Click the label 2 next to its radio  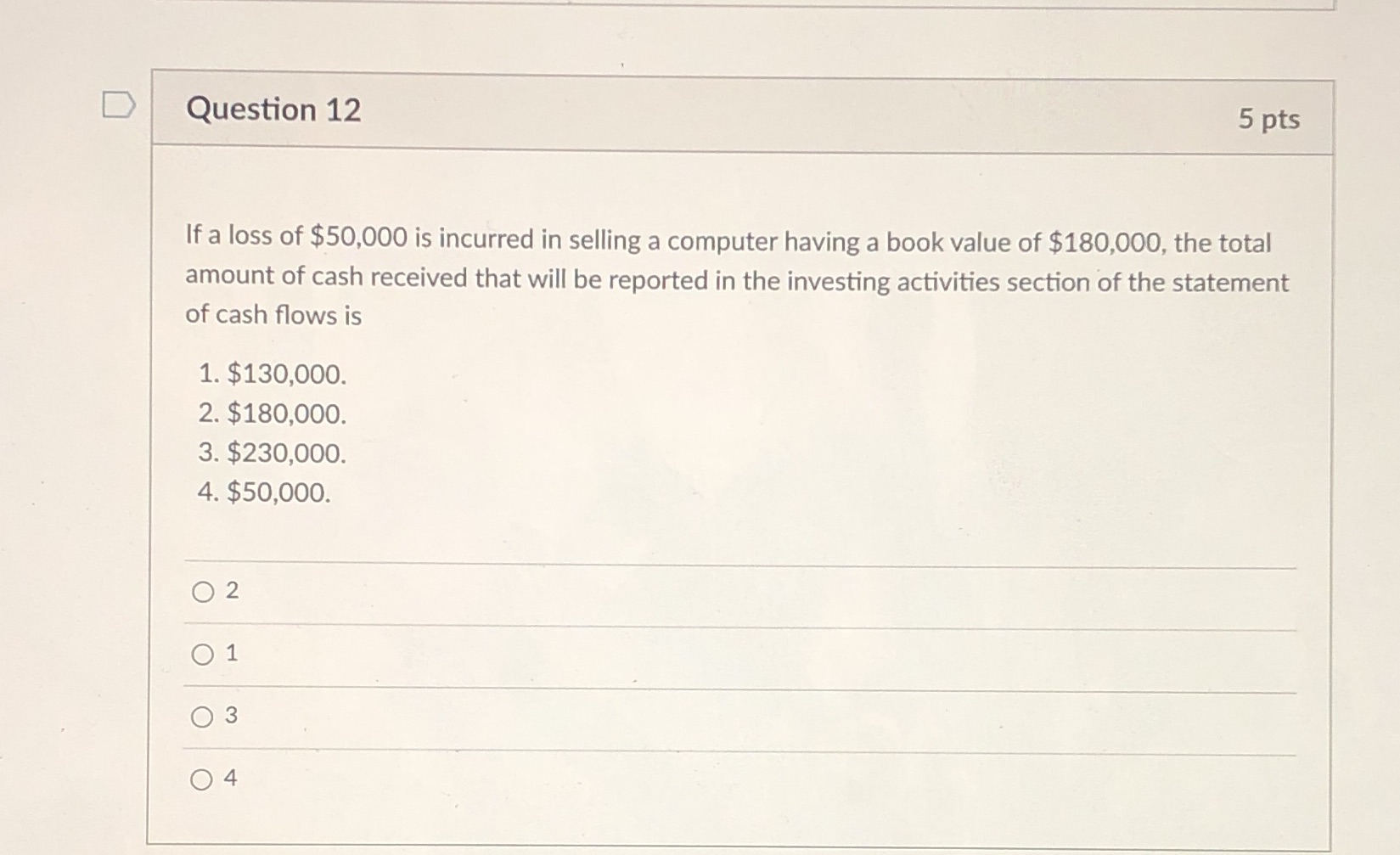click(x=232, y=592)
